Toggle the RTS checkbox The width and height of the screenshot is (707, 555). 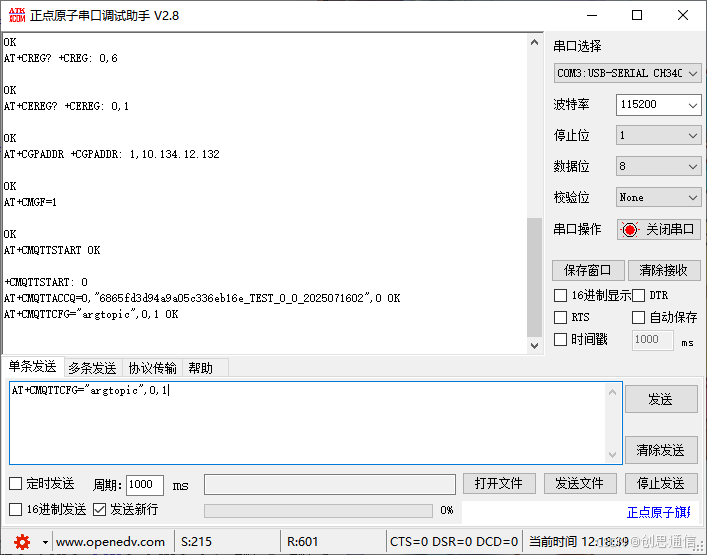point(560,317)
